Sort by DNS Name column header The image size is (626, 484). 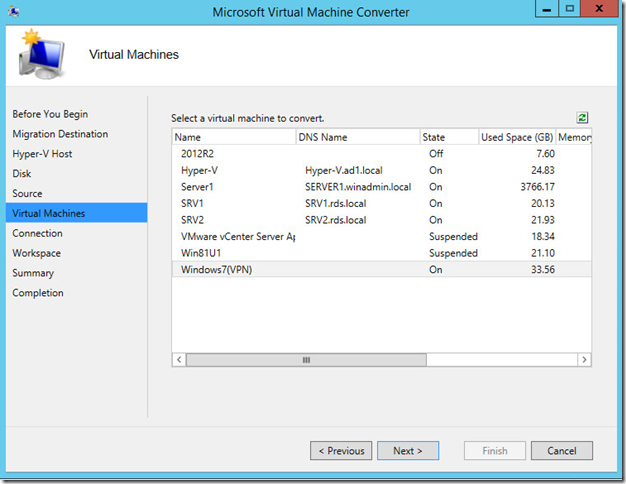point(358,137)
